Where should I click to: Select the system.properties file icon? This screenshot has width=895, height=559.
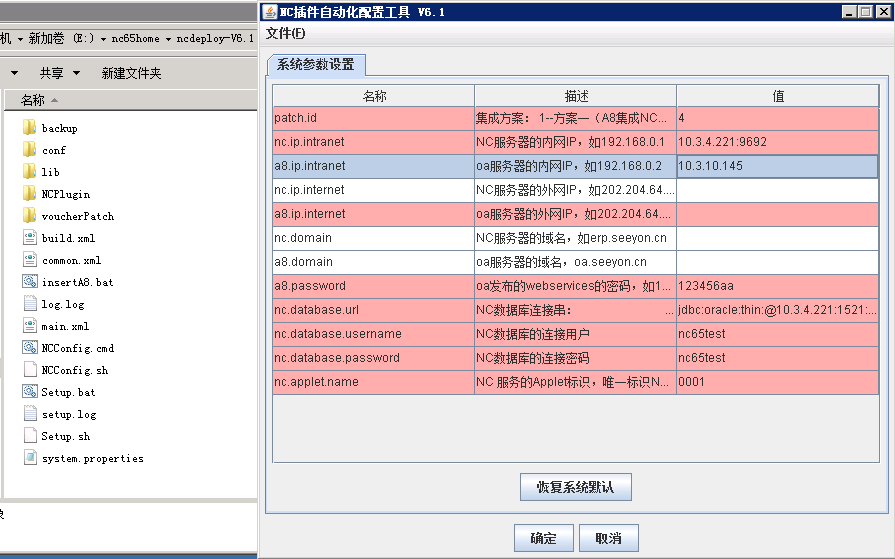(x=30, y=457)
